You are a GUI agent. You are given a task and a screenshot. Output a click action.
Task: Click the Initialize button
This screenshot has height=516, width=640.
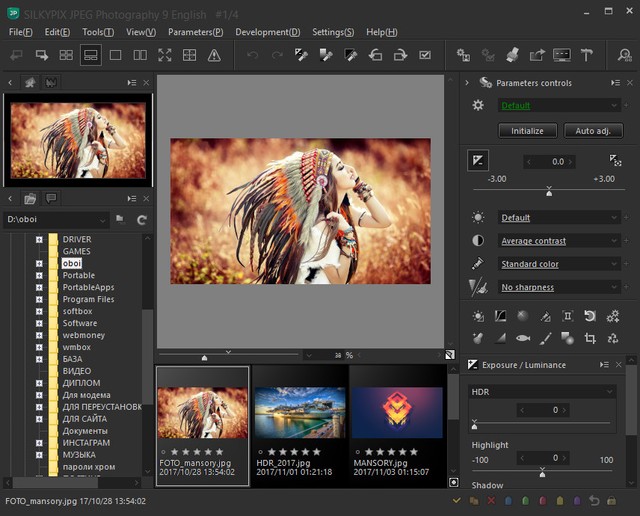pos(527,131)
